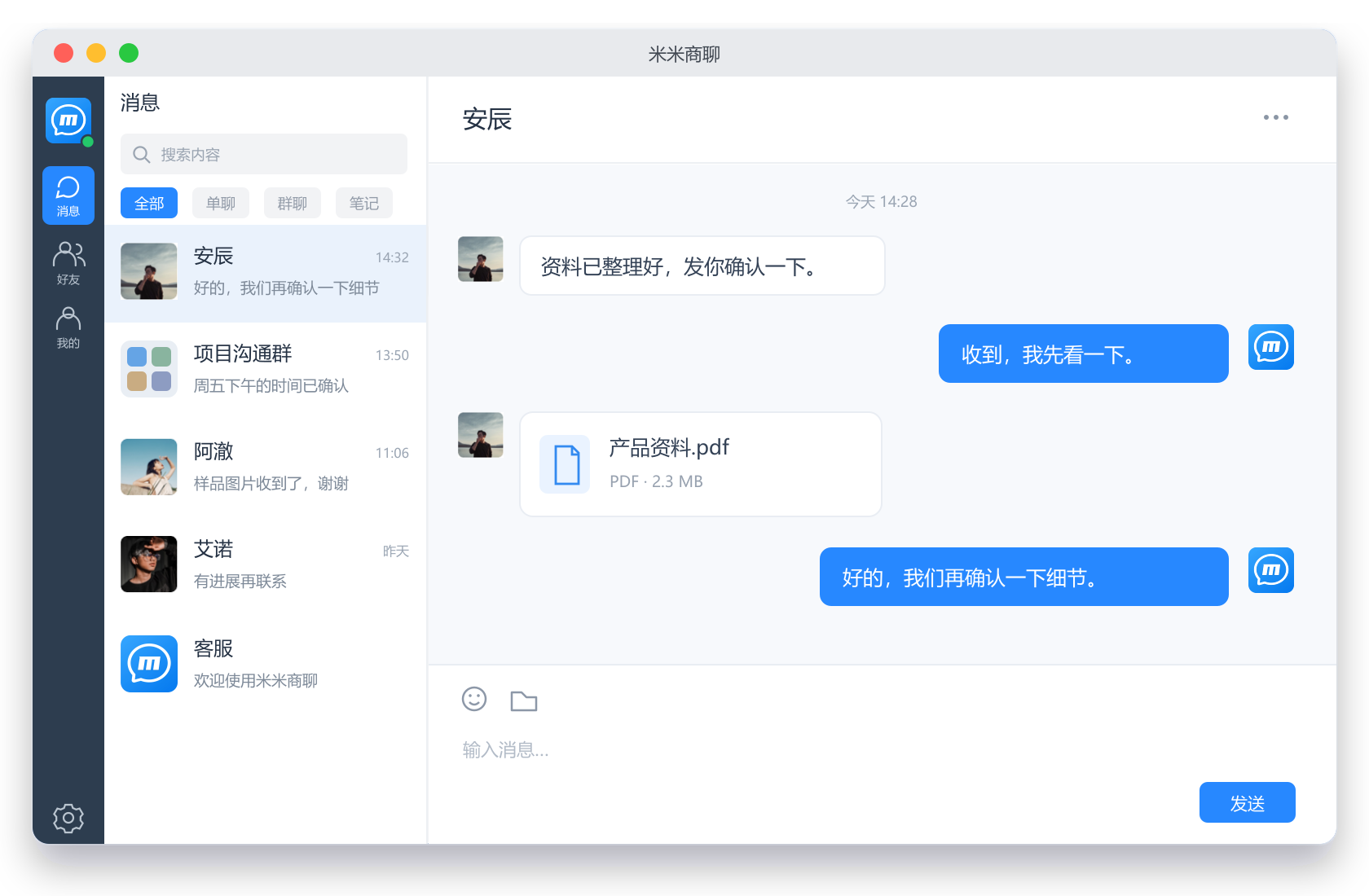The height and width of the screenshot is (896, 1369).
Task: Click the folder attach-file icon
Action: tap(524, 701)
